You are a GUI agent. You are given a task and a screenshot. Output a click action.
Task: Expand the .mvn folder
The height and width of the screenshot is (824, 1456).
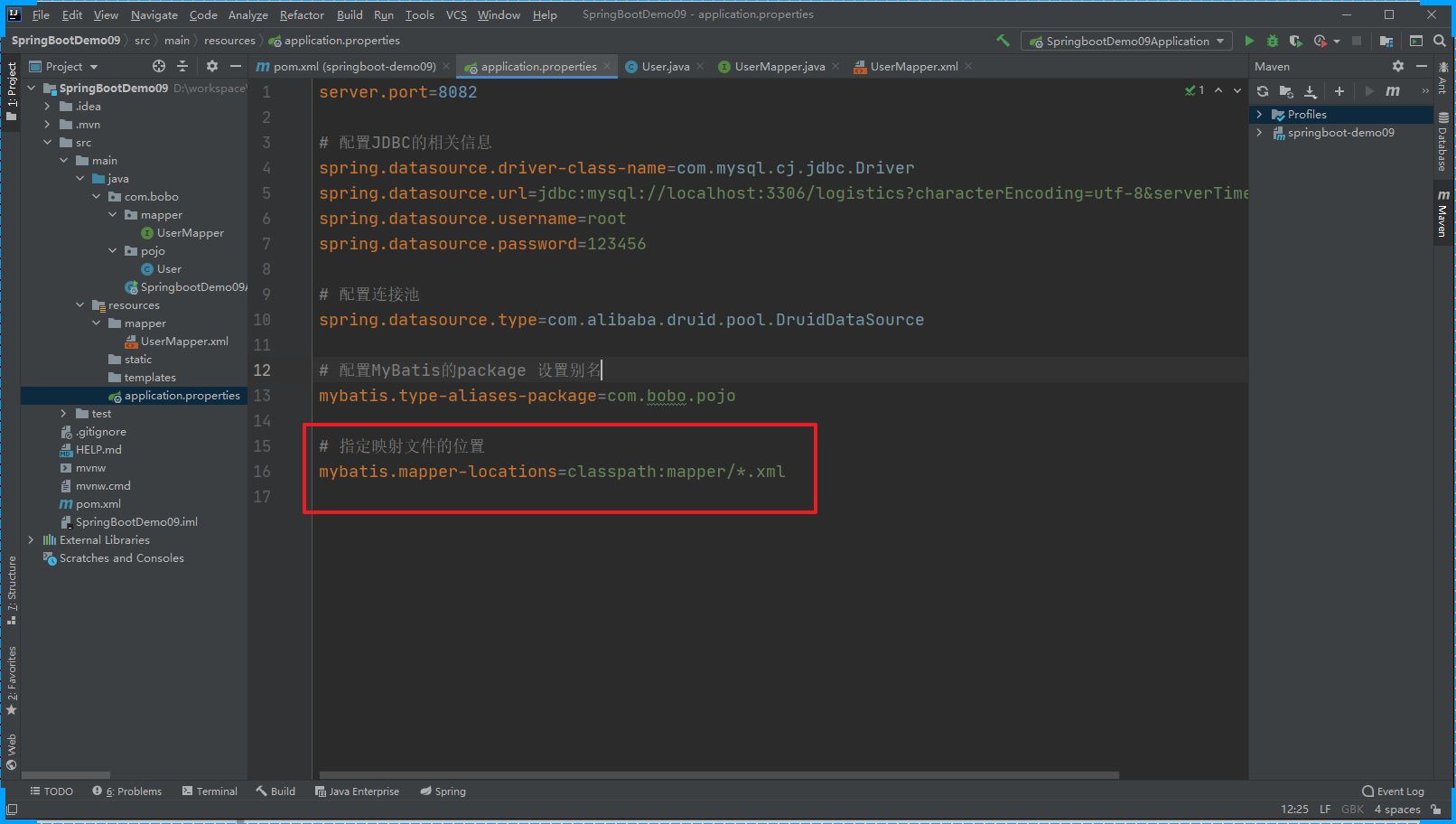[48, 124]
